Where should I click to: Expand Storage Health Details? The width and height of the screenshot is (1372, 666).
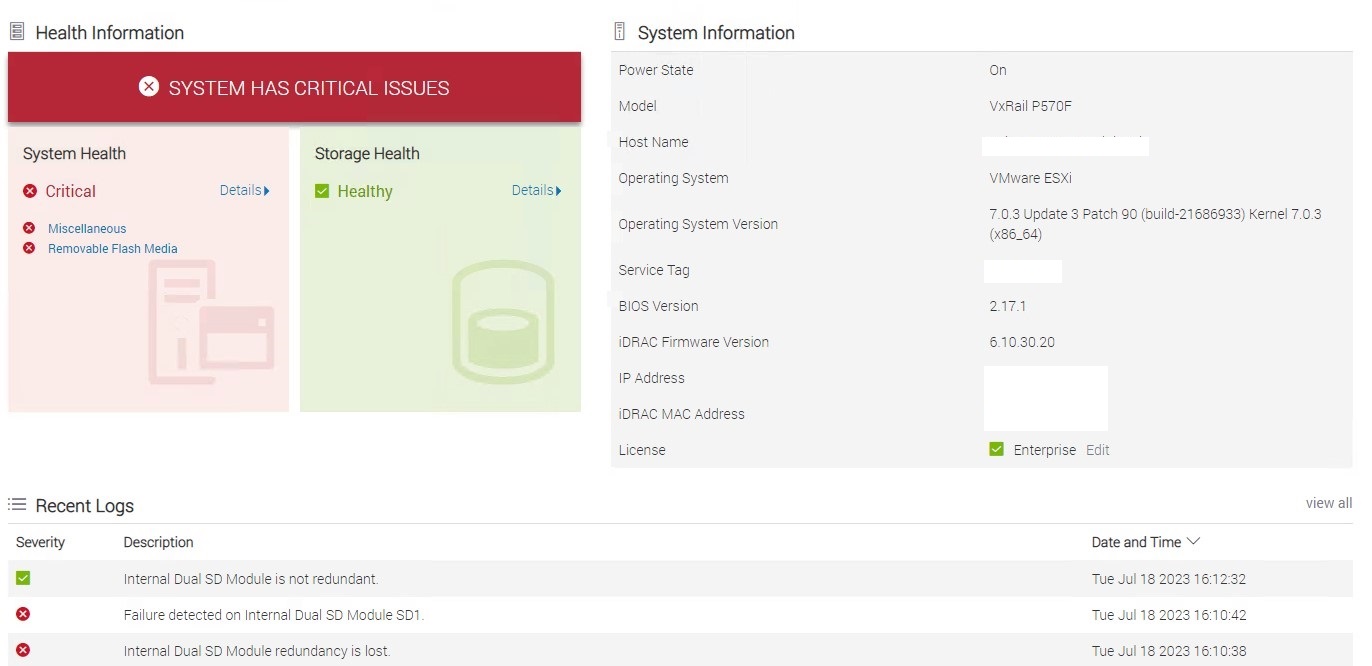pos(535,190)
